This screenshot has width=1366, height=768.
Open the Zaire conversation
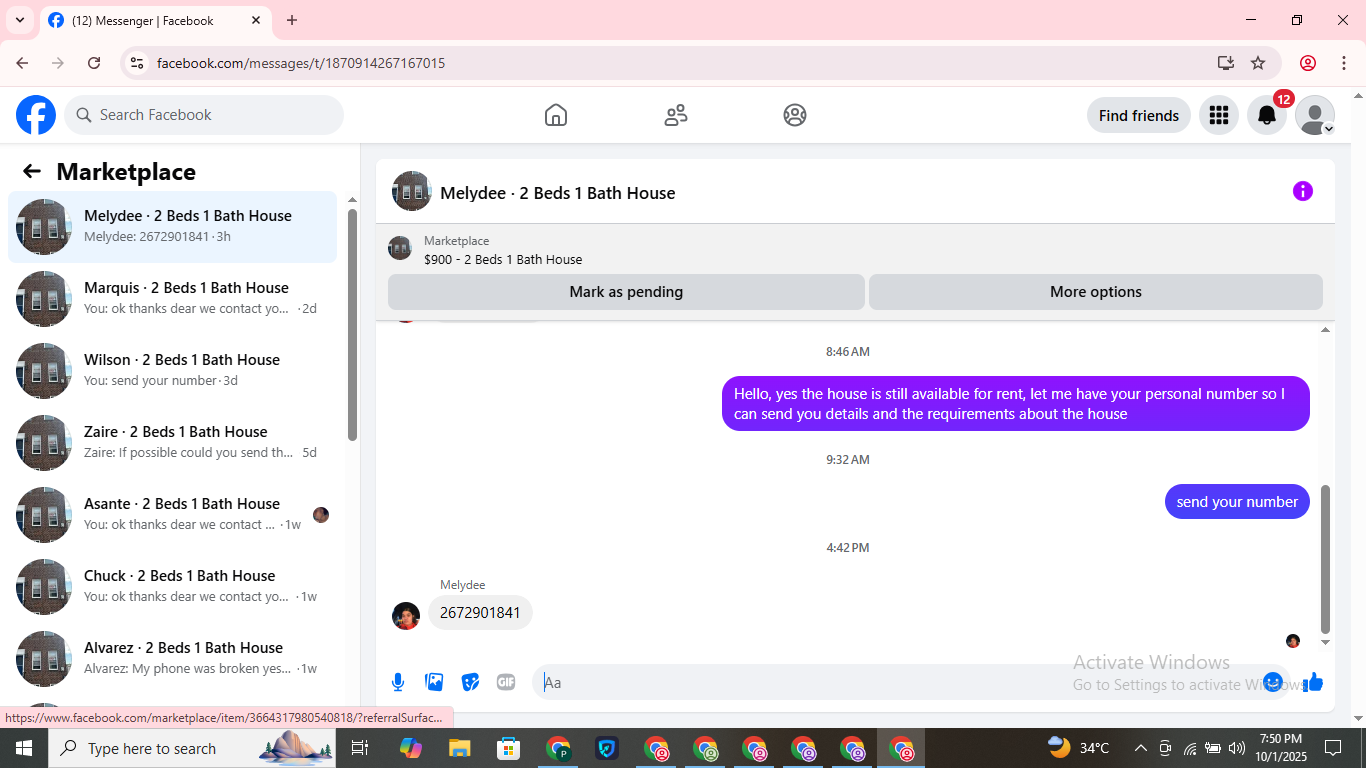[x=172, y=443]
